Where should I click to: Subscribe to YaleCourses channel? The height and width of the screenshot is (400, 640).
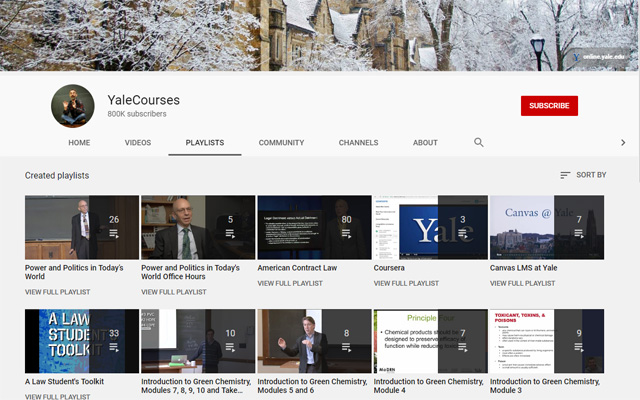[549, 106]
